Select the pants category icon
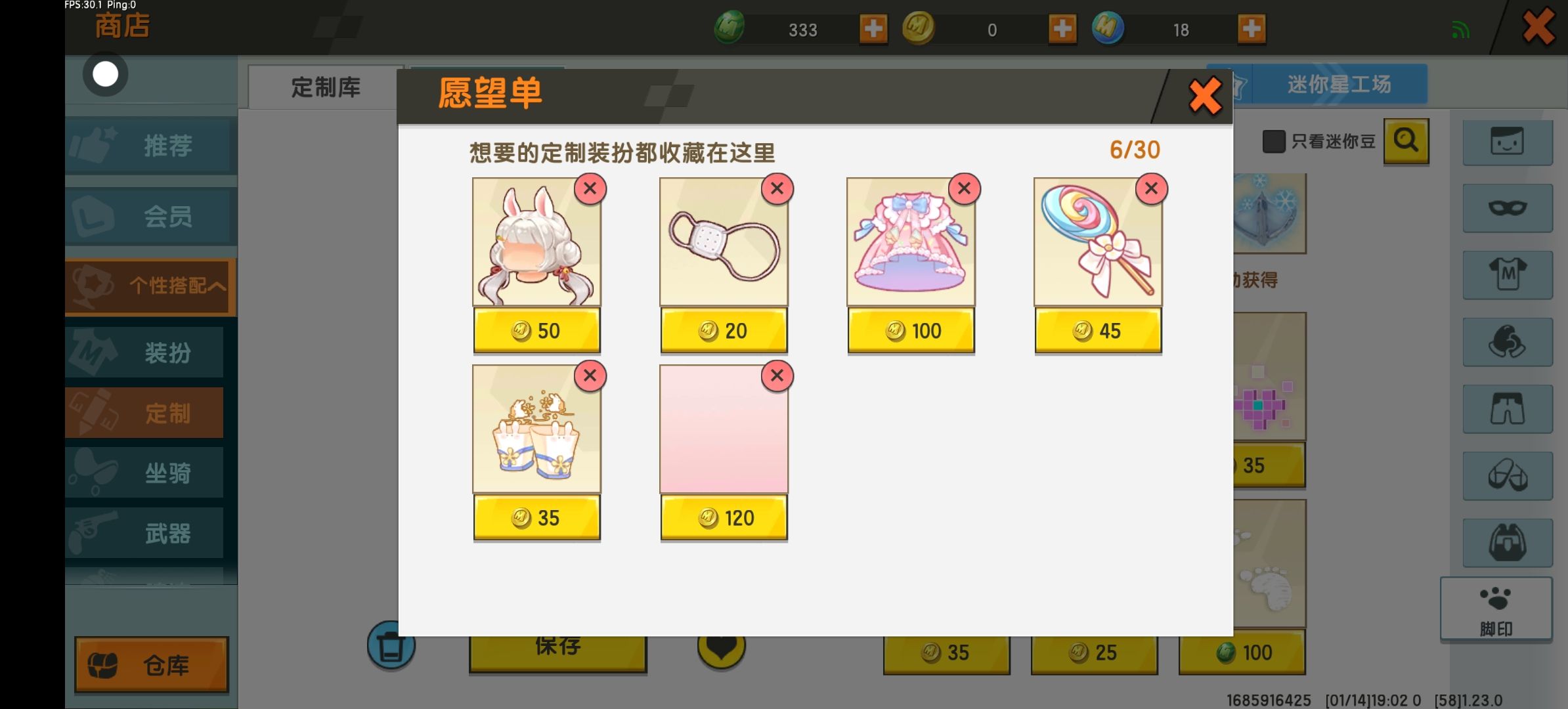Viewport: 1568px width, 709px height. (1508, 408)
